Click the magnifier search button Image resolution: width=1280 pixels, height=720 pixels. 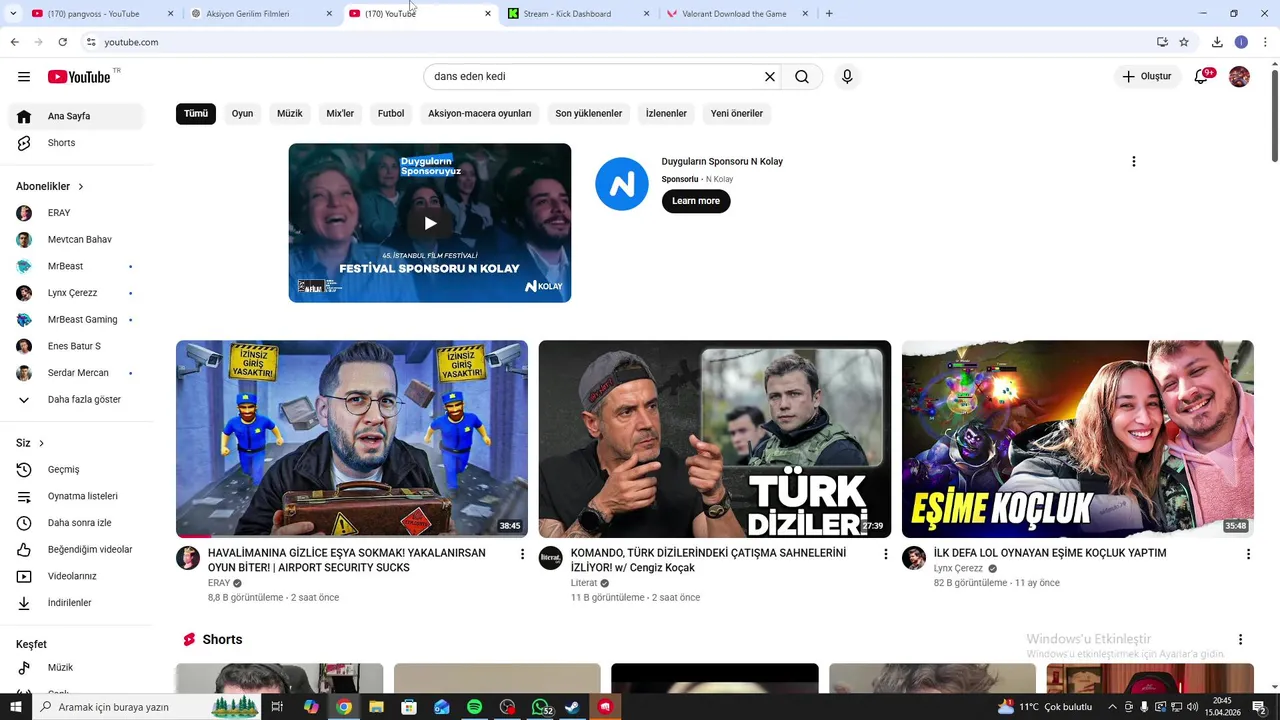click(802, 77)
